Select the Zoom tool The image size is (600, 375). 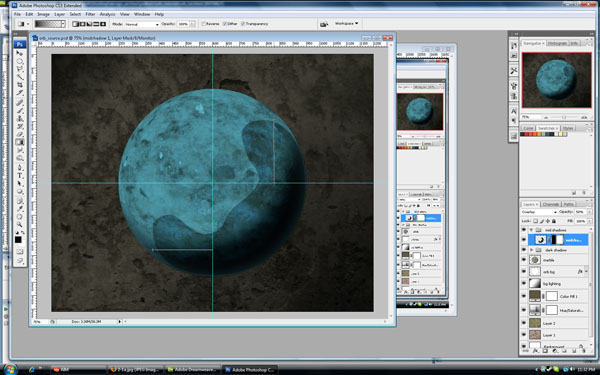click(x=19, y=225)
